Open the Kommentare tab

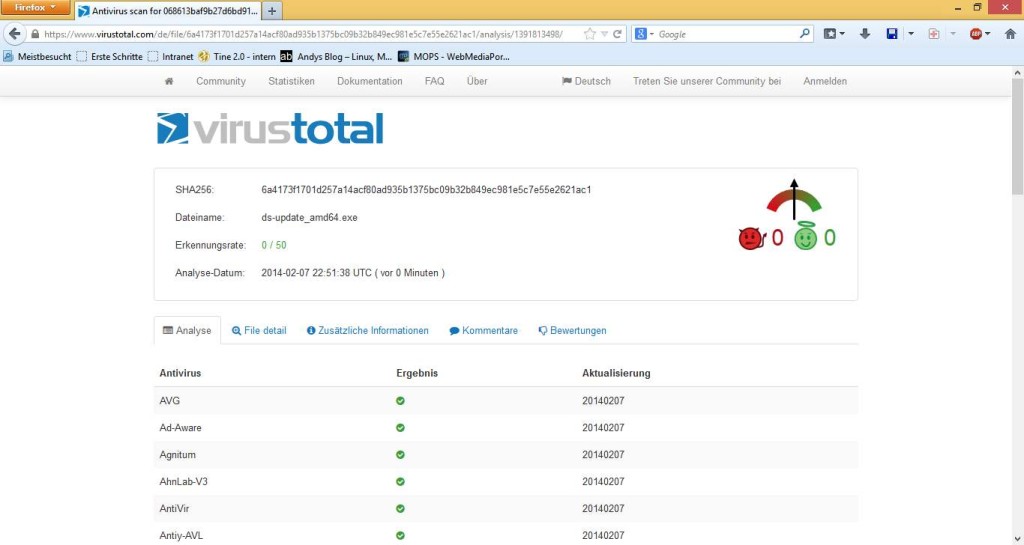[483, 331]
